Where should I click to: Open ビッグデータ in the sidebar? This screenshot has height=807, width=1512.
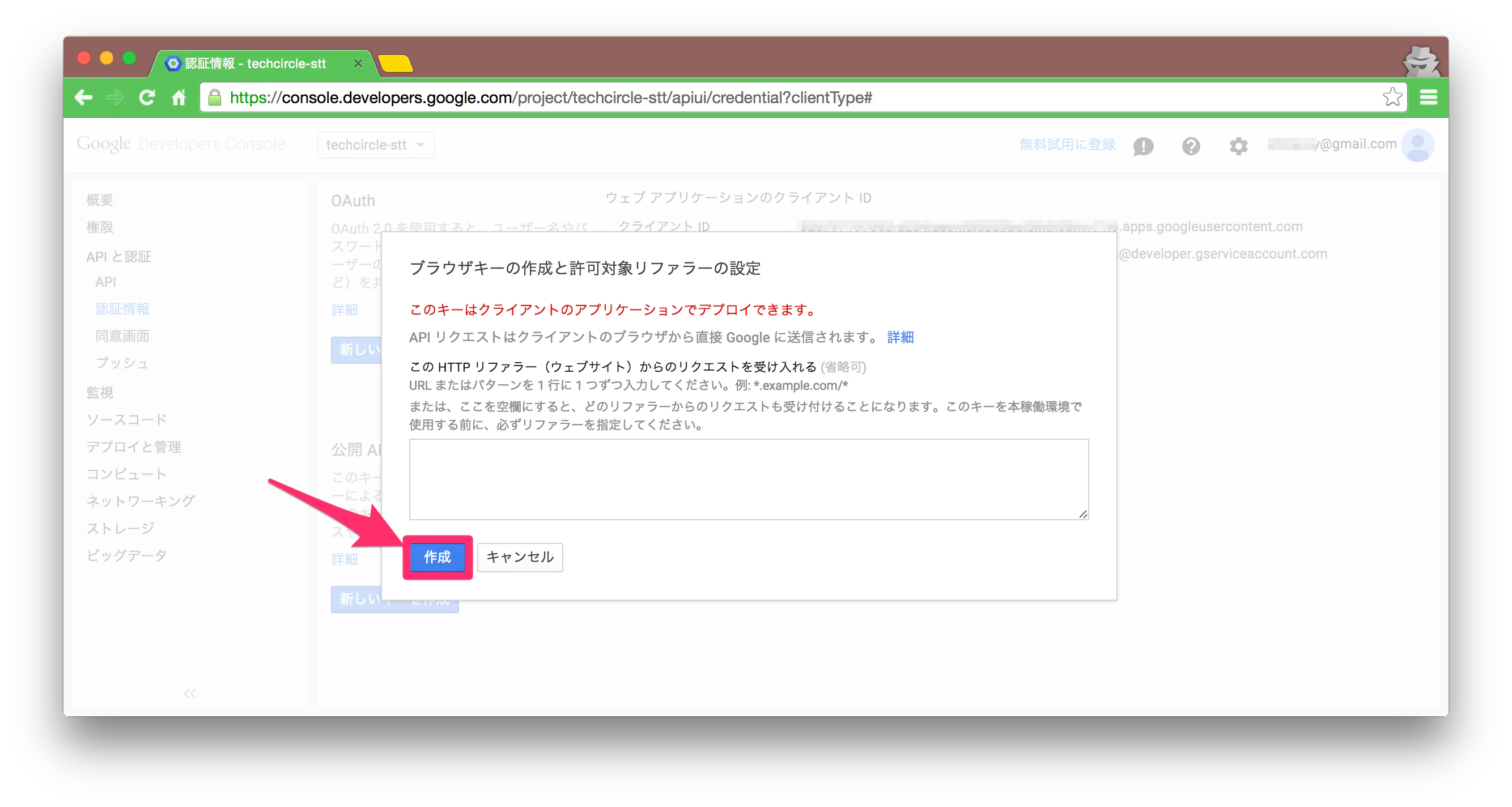[x=126, y=556]
